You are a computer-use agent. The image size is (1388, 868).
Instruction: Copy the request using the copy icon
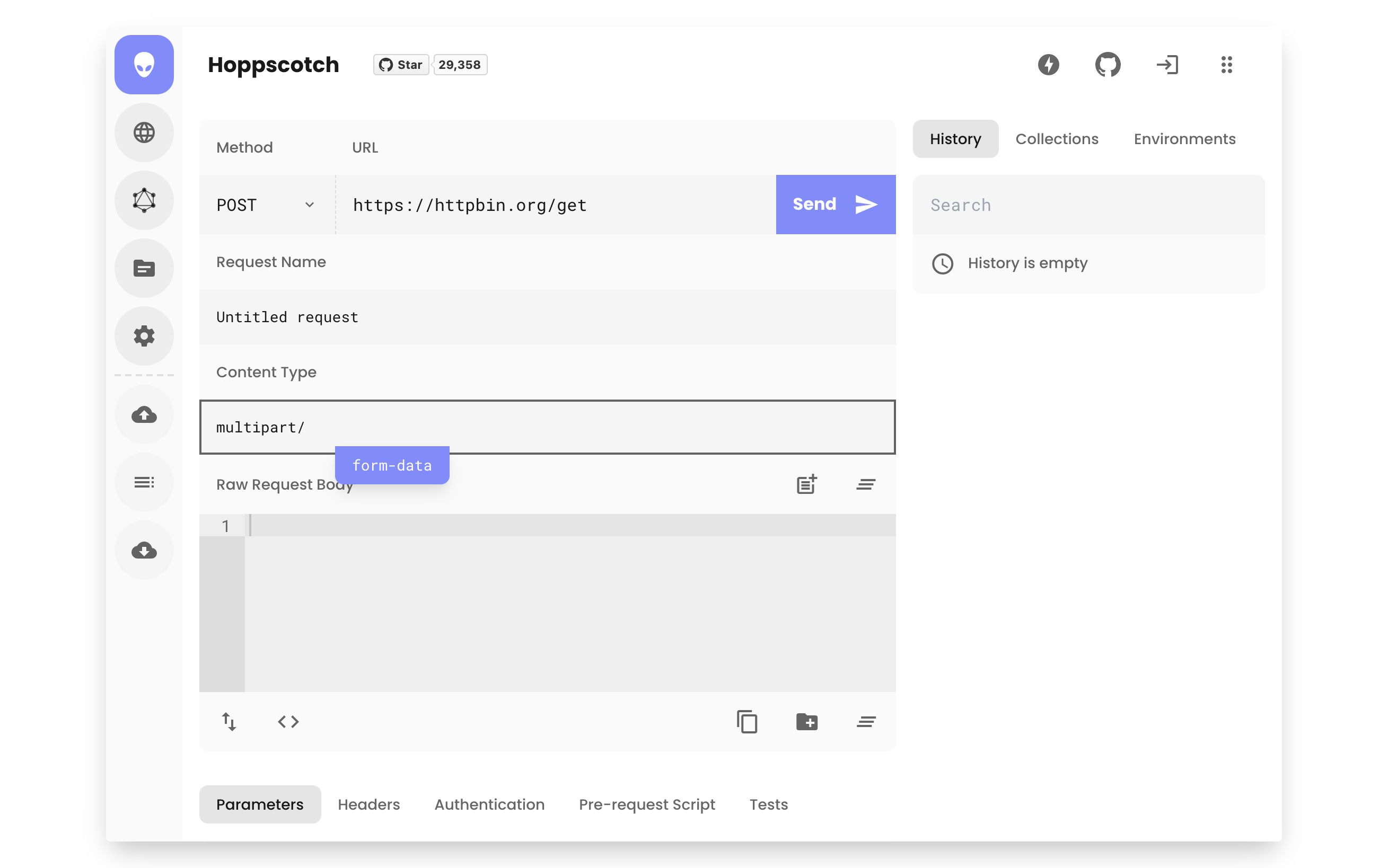pyautogui.click(x=747, y=722)
